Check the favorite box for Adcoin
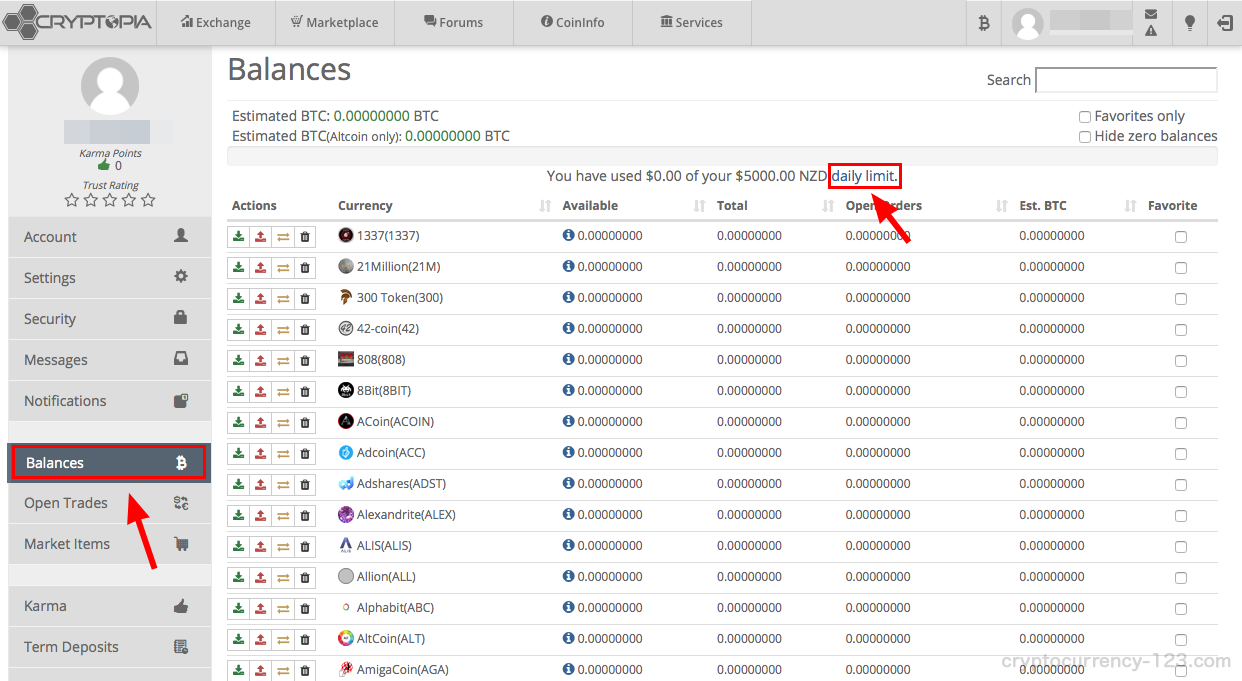 1181,454
